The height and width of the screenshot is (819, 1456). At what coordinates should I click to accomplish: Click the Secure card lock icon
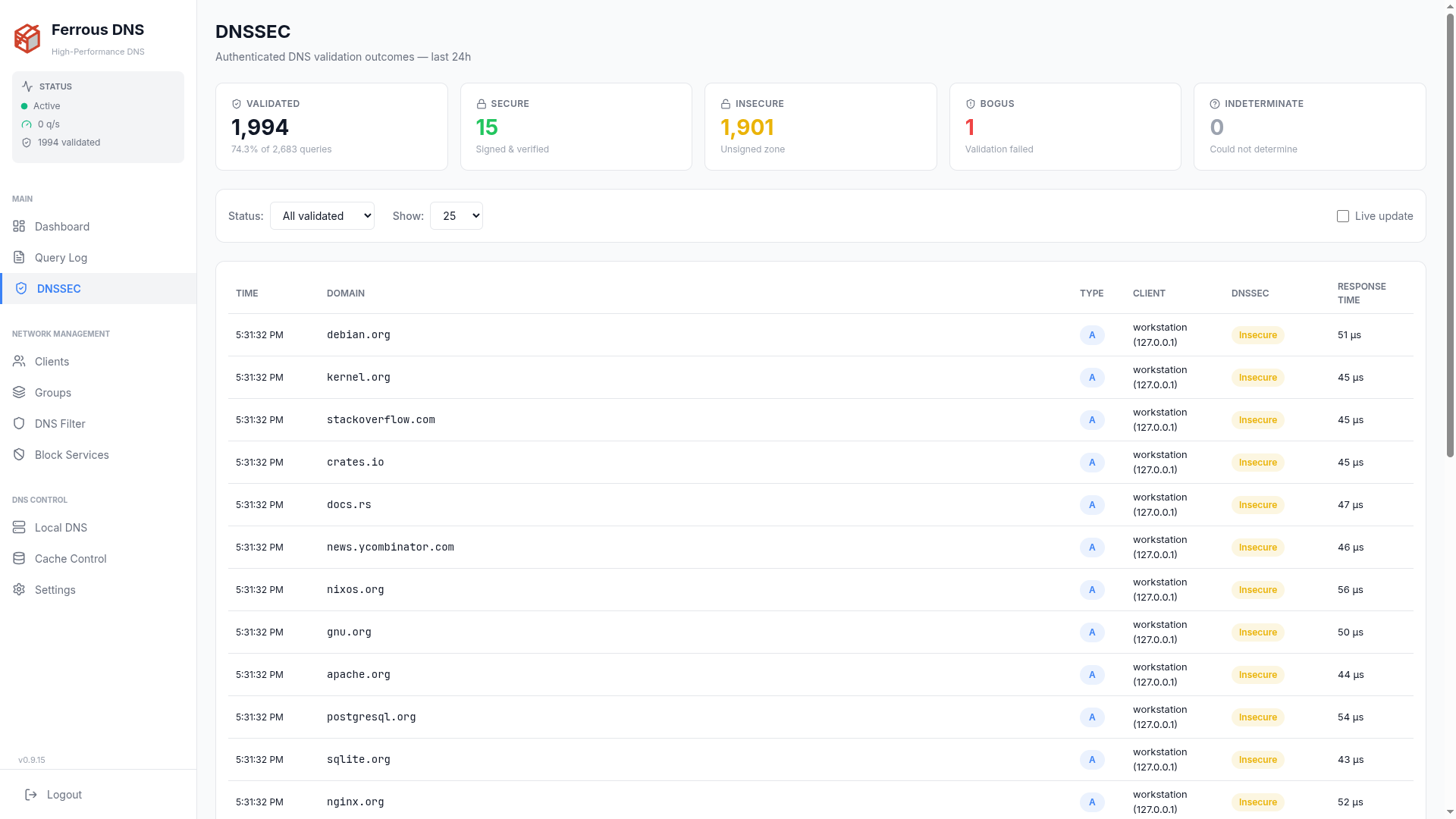(481, 104)
